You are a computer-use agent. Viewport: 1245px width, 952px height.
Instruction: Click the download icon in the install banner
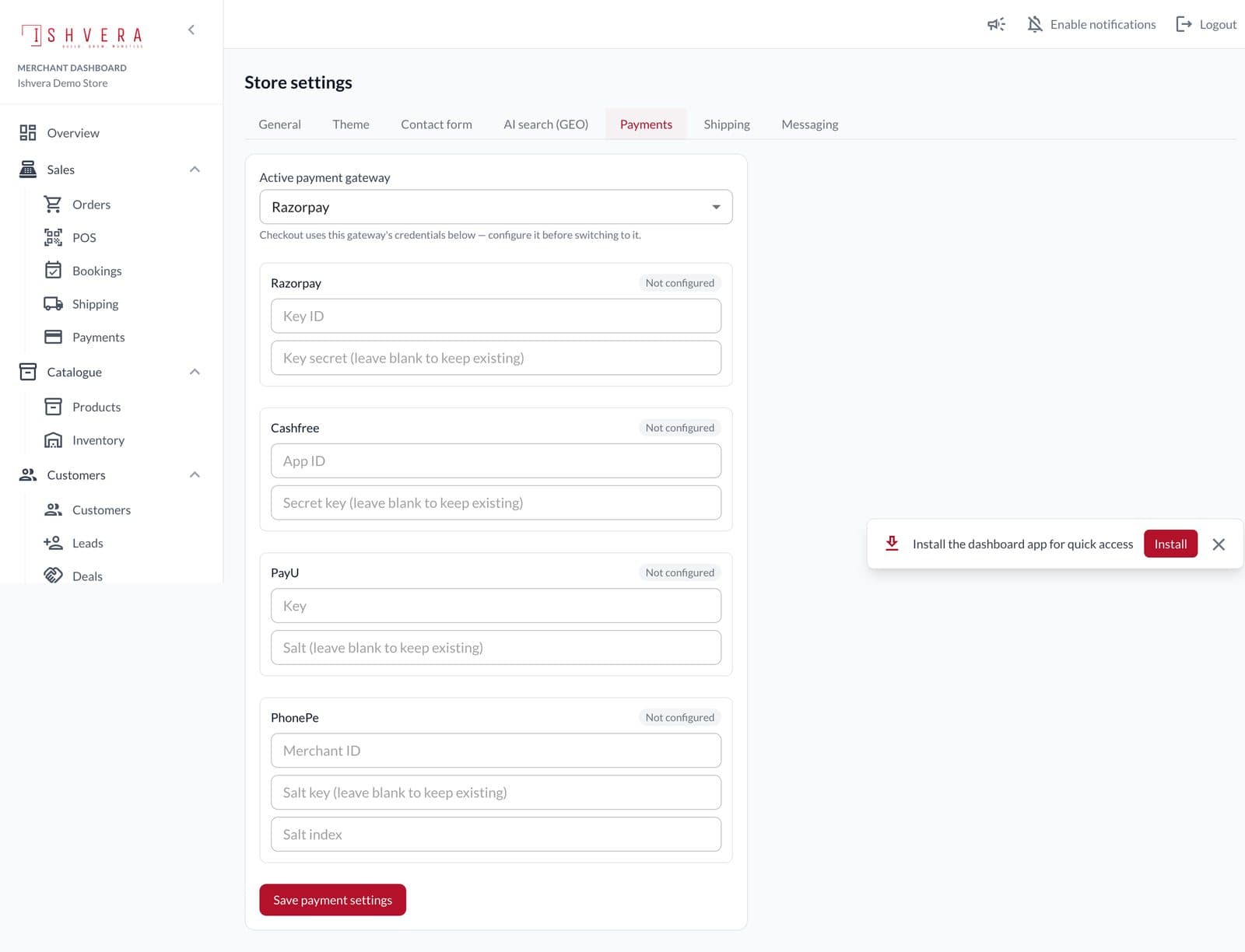(x=892, y=544)
